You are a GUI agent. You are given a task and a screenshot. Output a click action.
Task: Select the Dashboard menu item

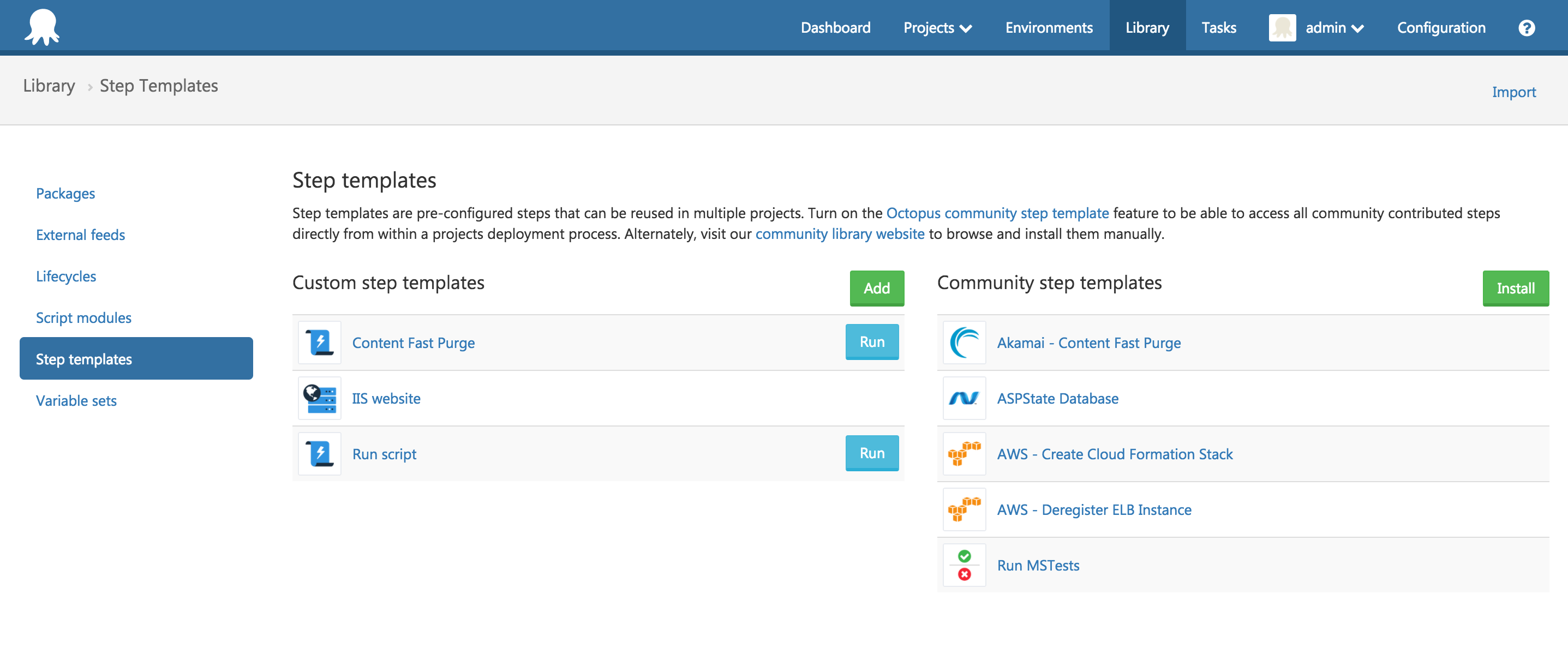point(836,28)
